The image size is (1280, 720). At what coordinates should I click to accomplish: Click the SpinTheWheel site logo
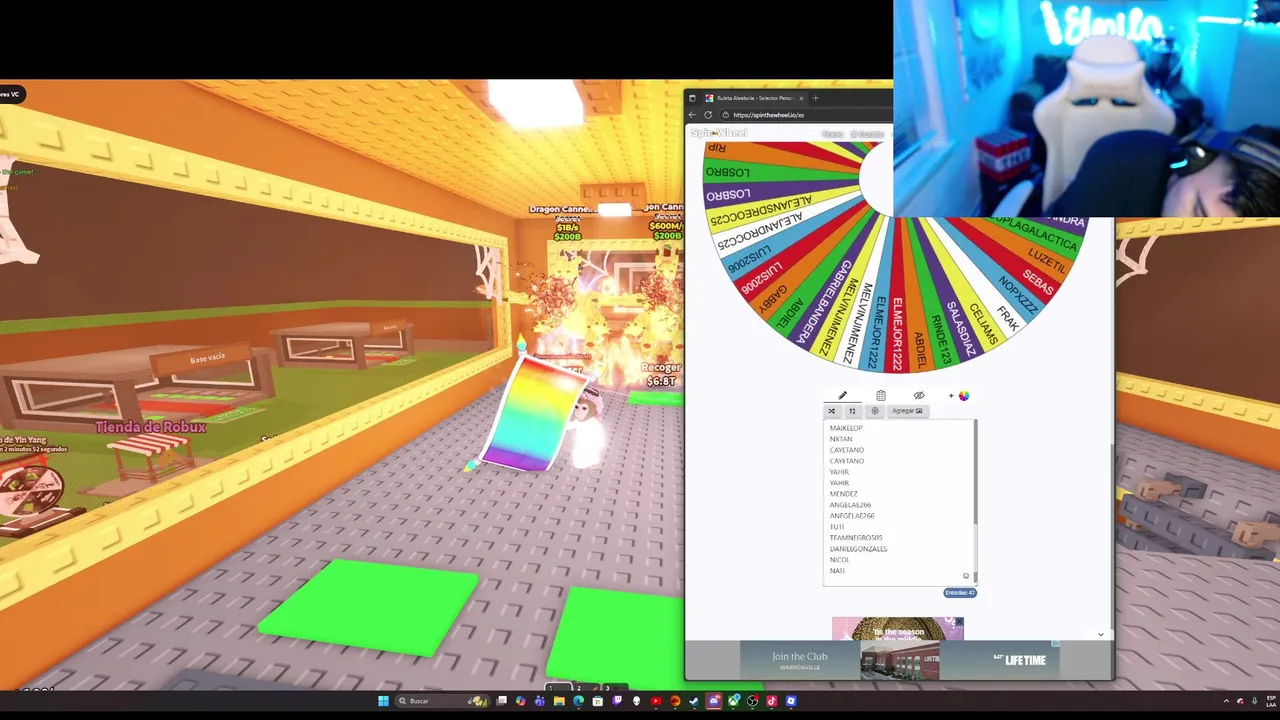(718, 133)
